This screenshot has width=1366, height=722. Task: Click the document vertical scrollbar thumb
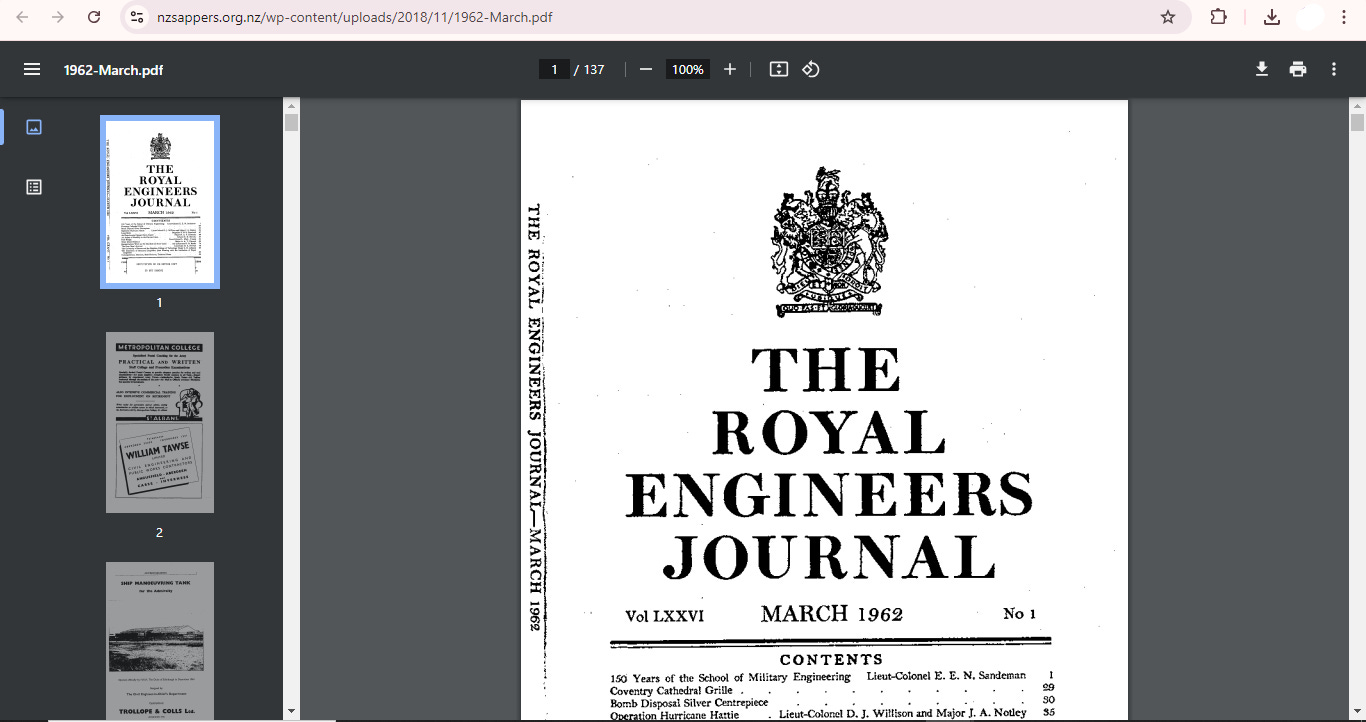click(x=1357, y=122)
